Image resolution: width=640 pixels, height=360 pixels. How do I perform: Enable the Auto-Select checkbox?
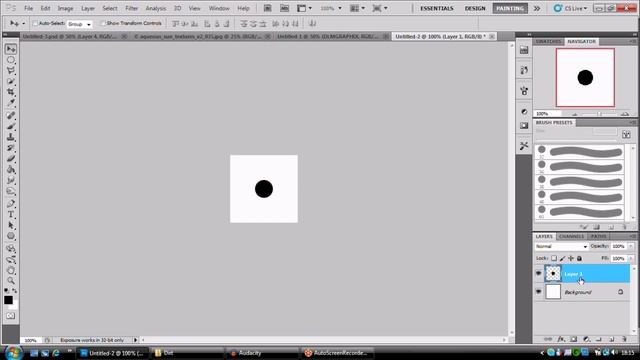click(35, 24)
